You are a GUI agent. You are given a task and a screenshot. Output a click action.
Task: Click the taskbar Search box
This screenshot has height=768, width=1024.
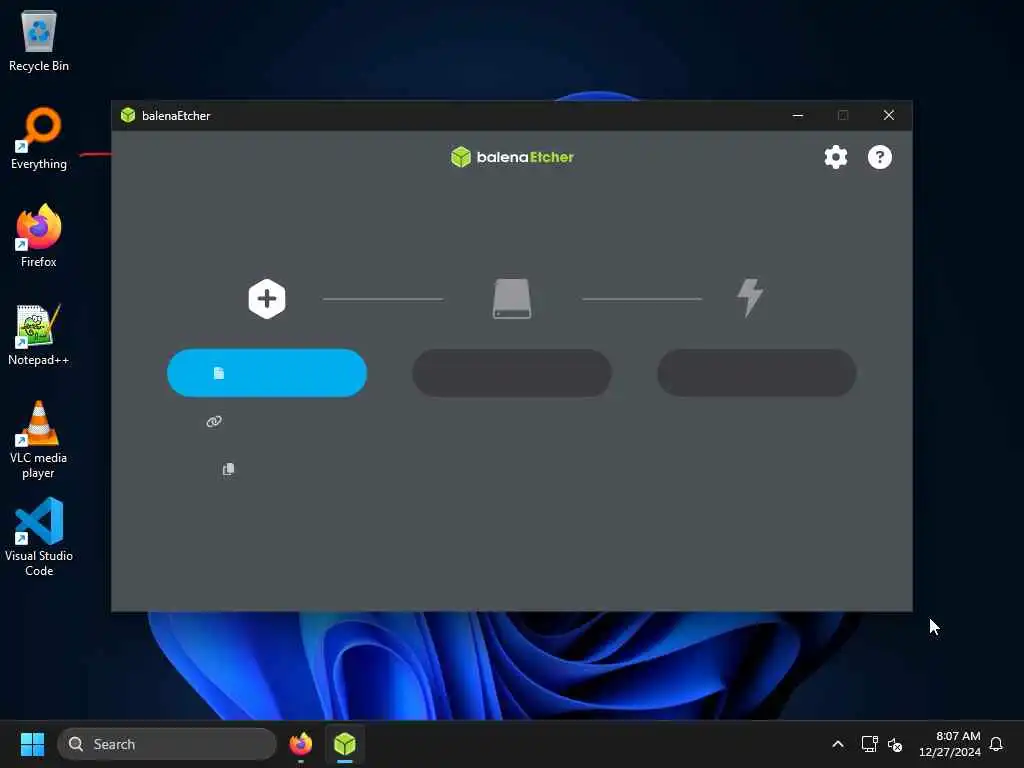pyautogui.click(x=167, y=744)
